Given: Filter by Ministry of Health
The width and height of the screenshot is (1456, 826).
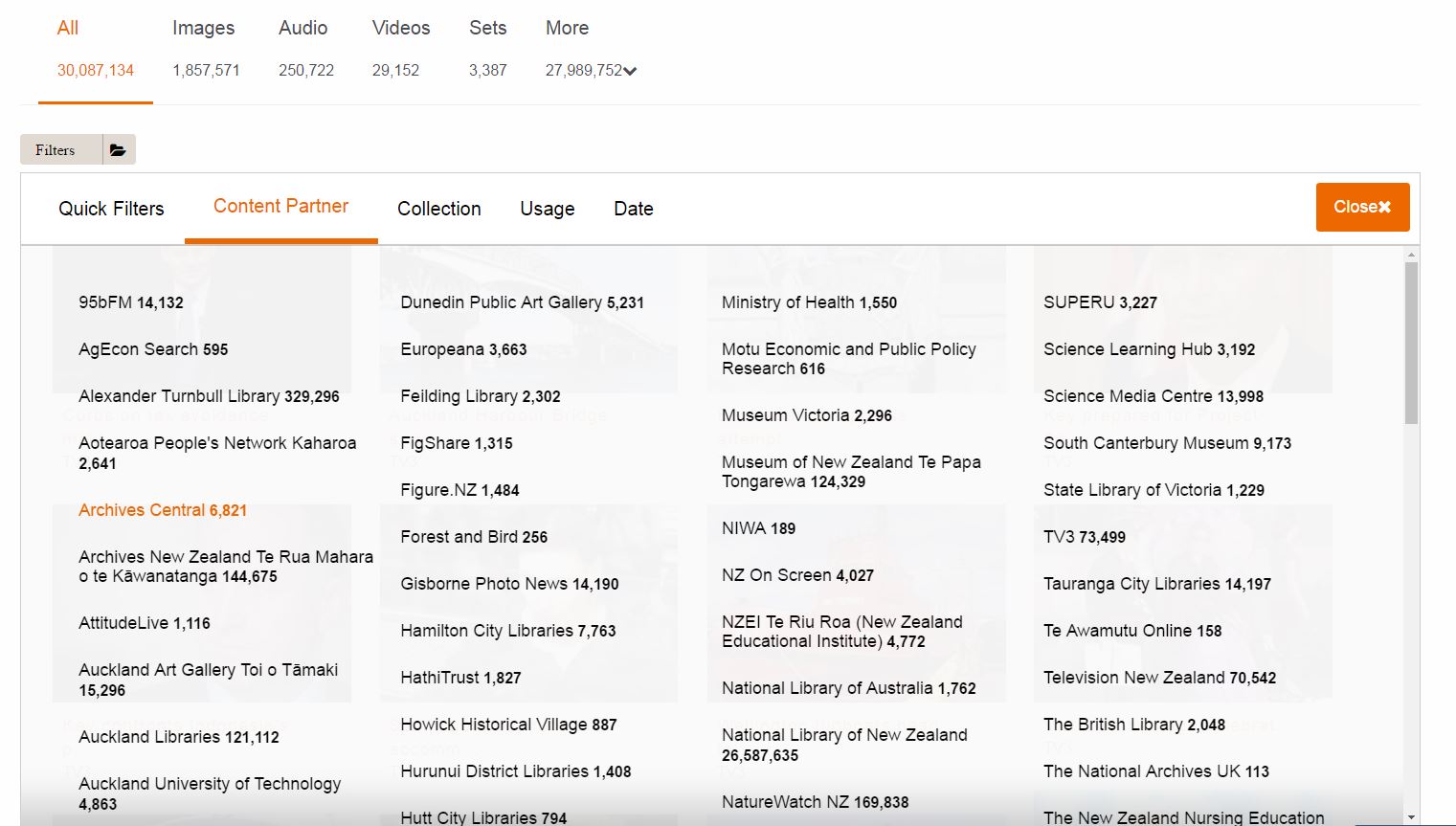Looking at the screenshot, I should point(809,302).
